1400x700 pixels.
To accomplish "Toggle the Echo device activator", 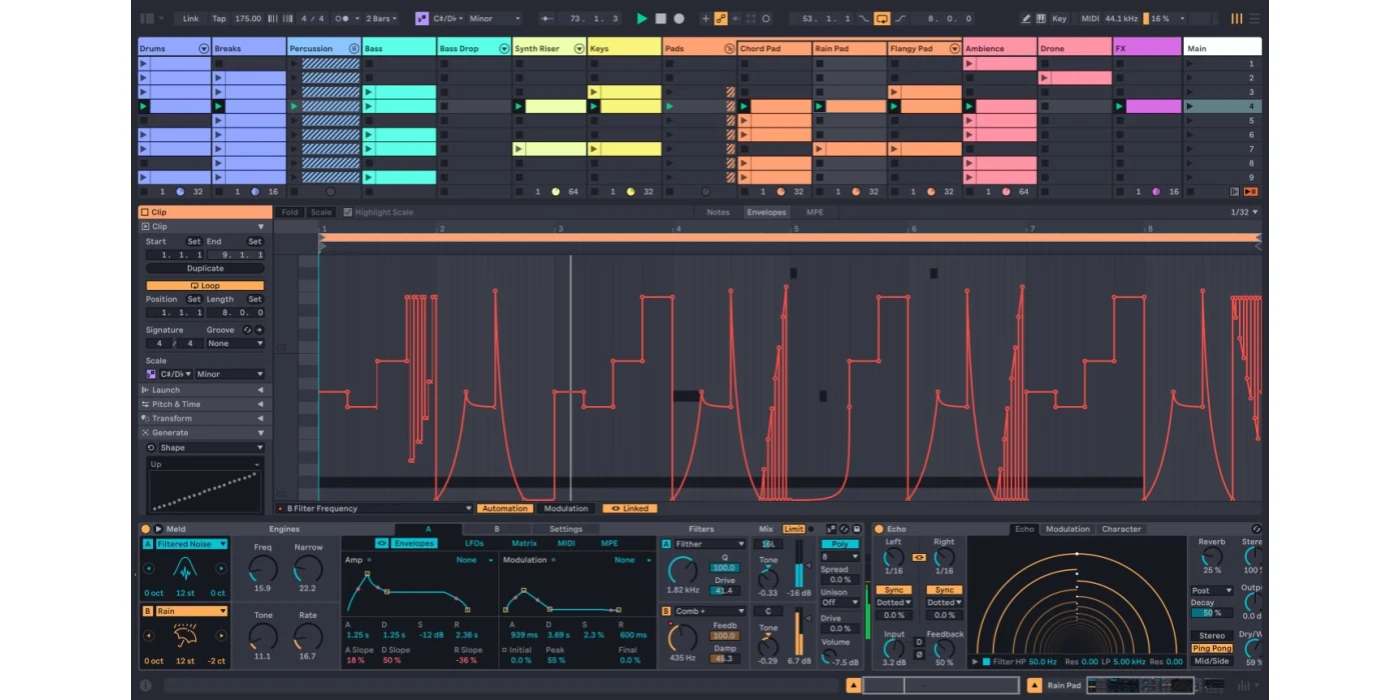I will (x=879, y=529).
